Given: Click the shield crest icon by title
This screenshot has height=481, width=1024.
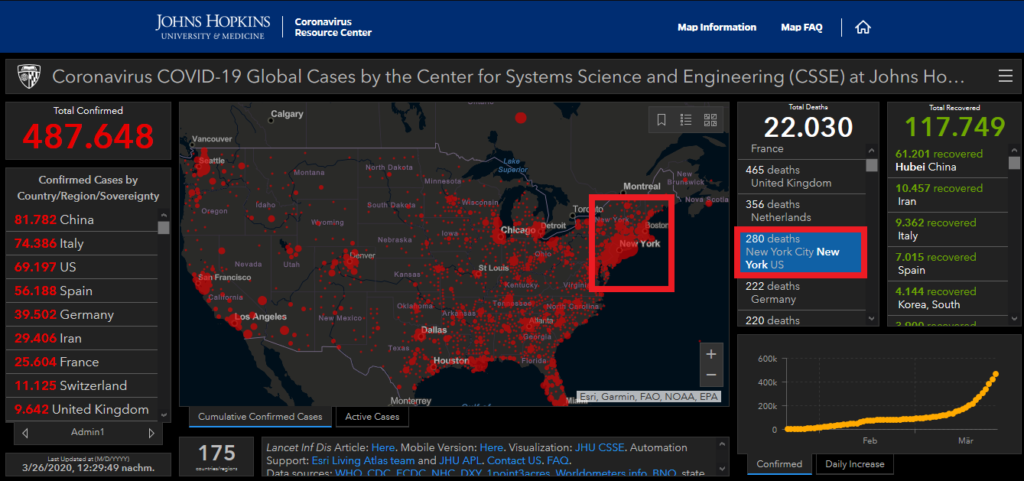Looking at the screenshot, I should coord(28,76).
